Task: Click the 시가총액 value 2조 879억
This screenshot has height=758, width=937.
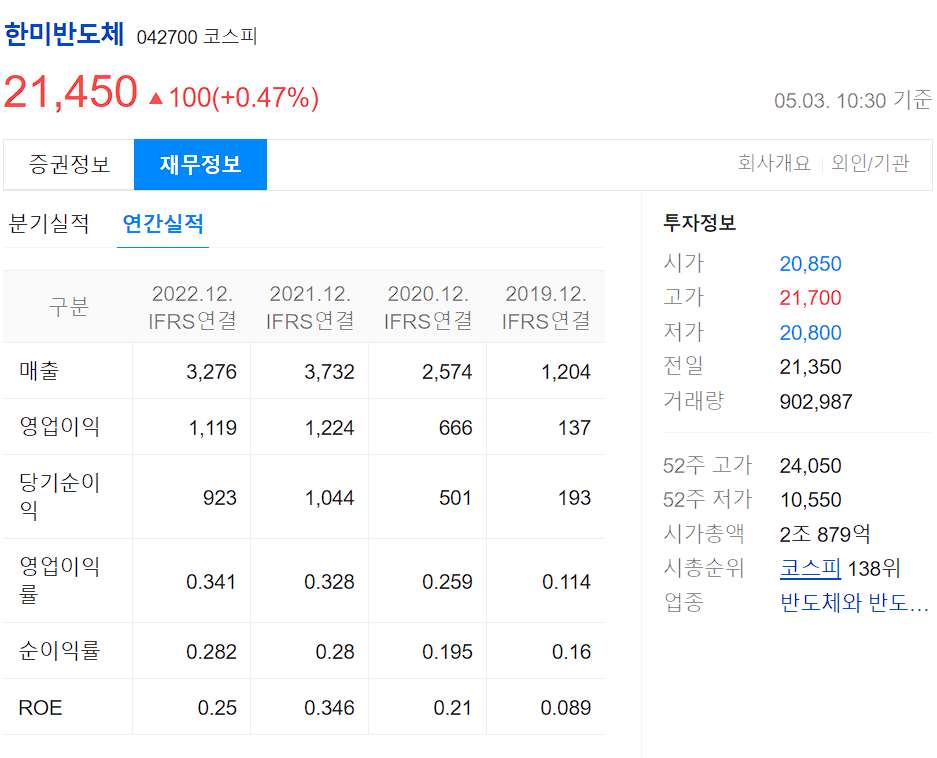Action: [x=825, y=534]
